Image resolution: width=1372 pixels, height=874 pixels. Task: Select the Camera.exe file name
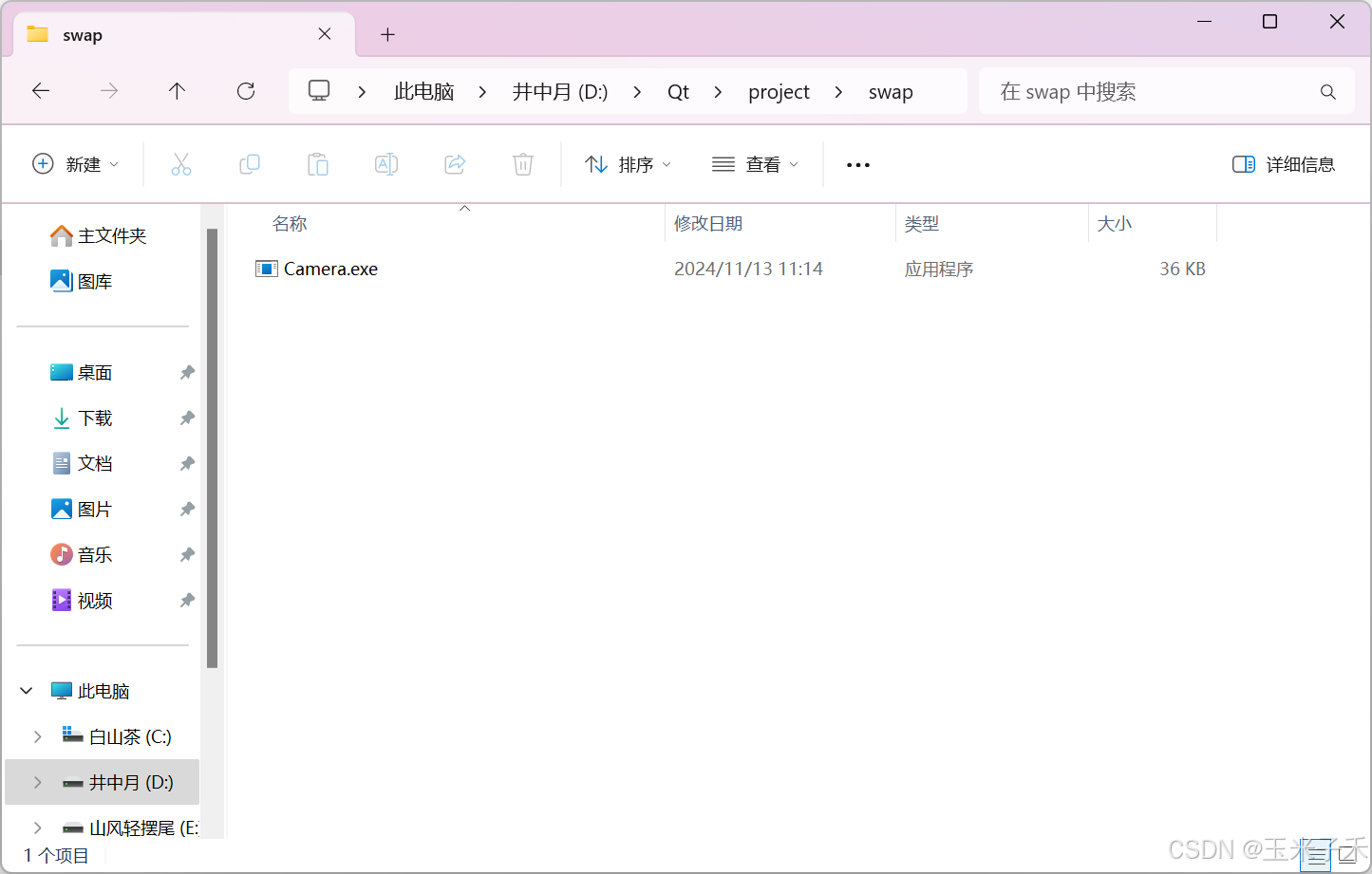(x=330, y=269)
